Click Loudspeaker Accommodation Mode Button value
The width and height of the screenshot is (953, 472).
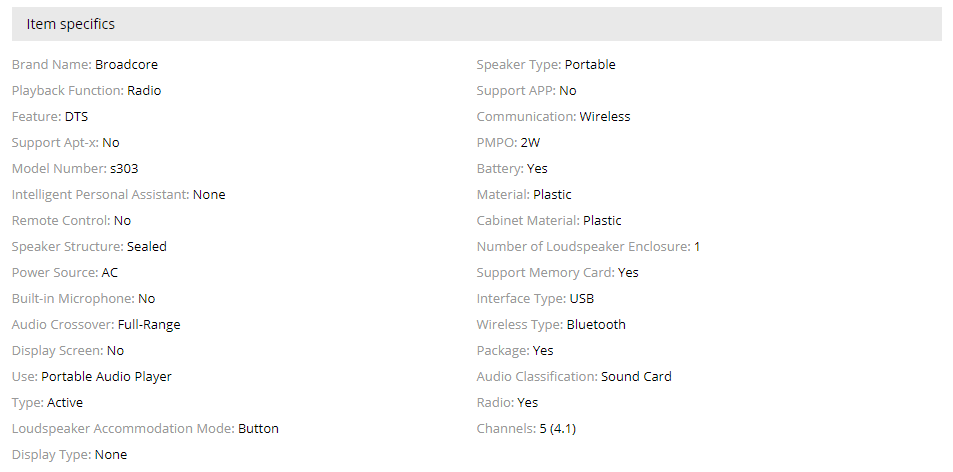pos(258,429)
